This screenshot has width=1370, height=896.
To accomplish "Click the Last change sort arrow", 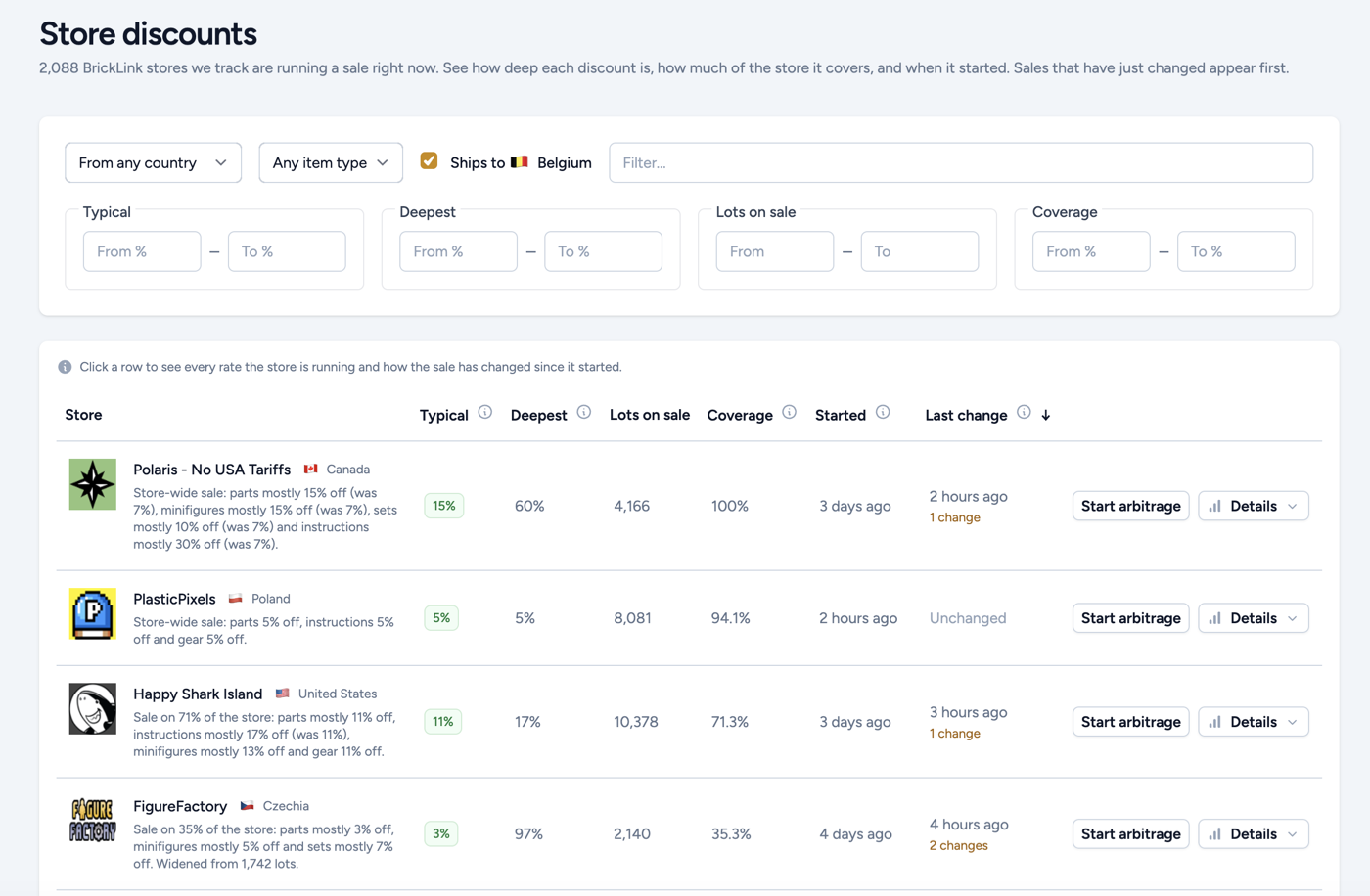I will (x=1046, y=415).
